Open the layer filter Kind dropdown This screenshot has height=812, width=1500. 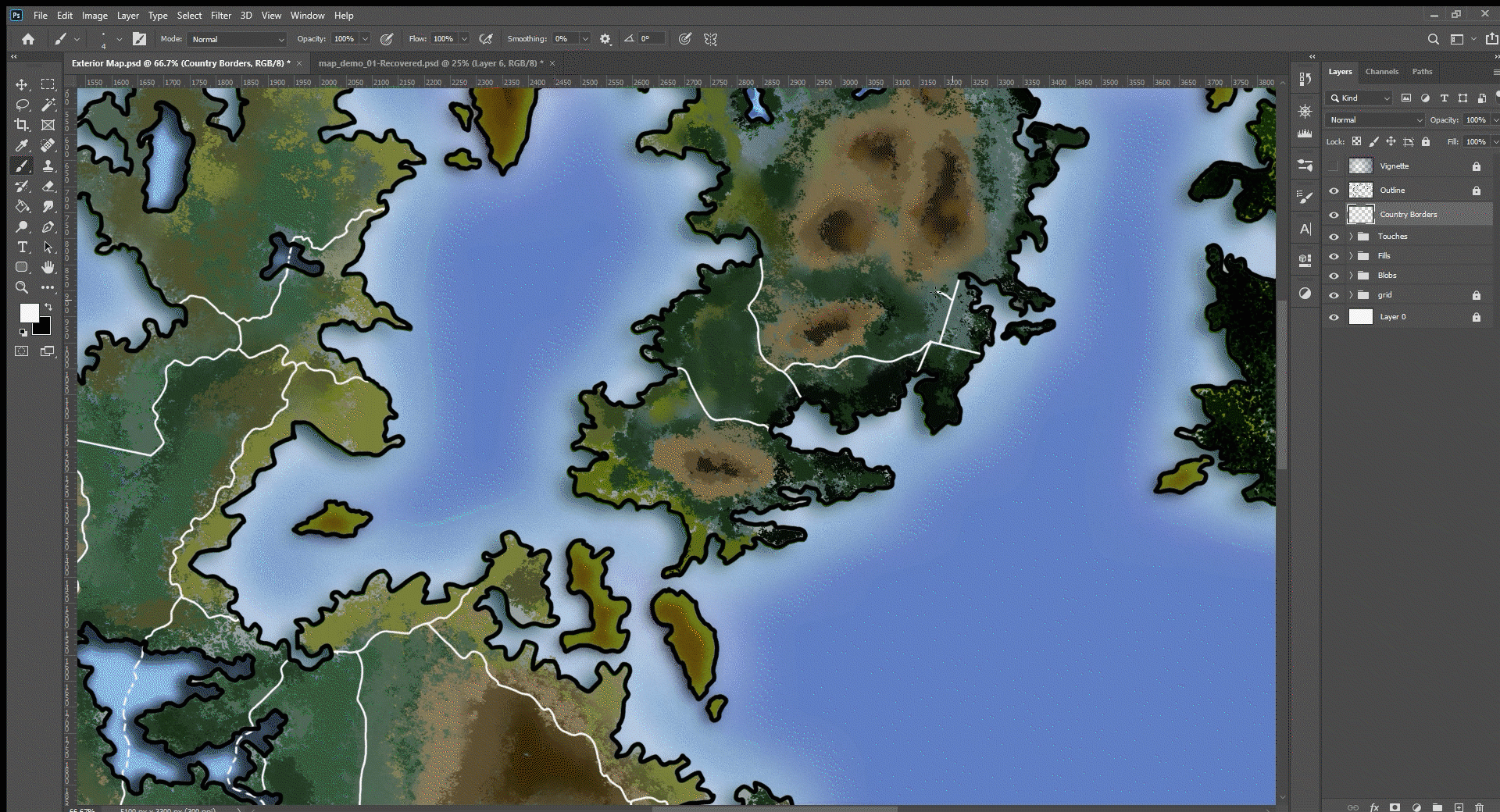point(1359,98)
